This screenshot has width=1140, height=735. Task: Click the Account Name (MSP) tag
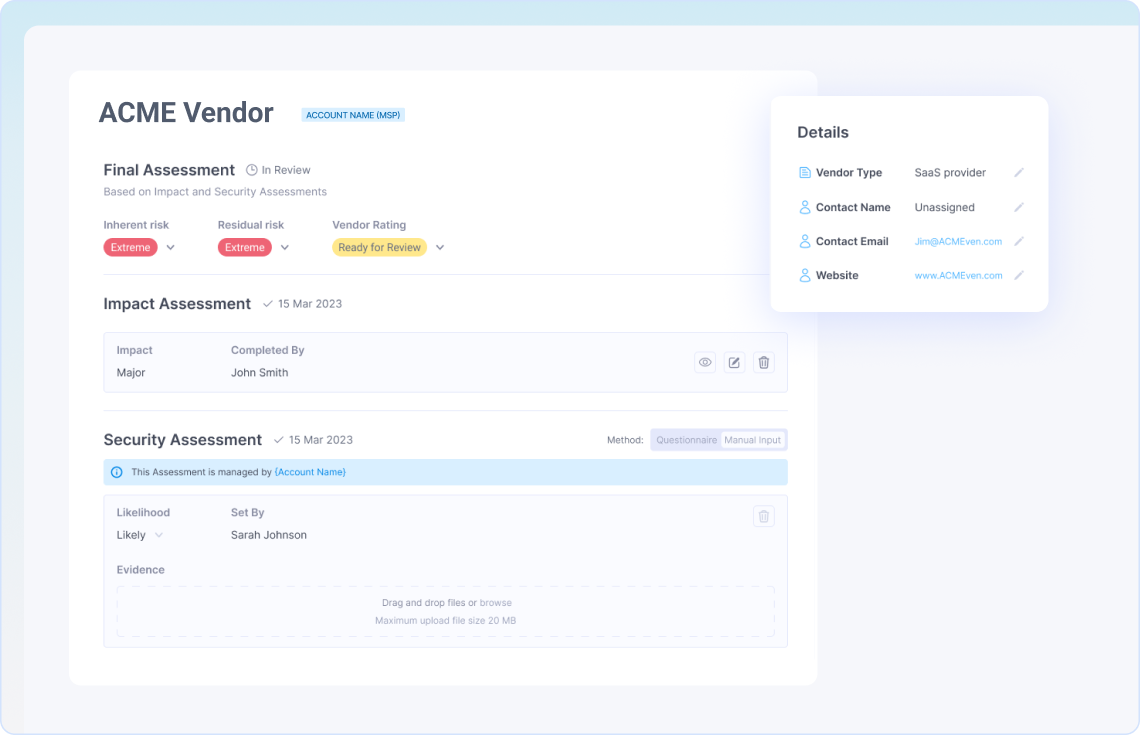tap(353, 115)
